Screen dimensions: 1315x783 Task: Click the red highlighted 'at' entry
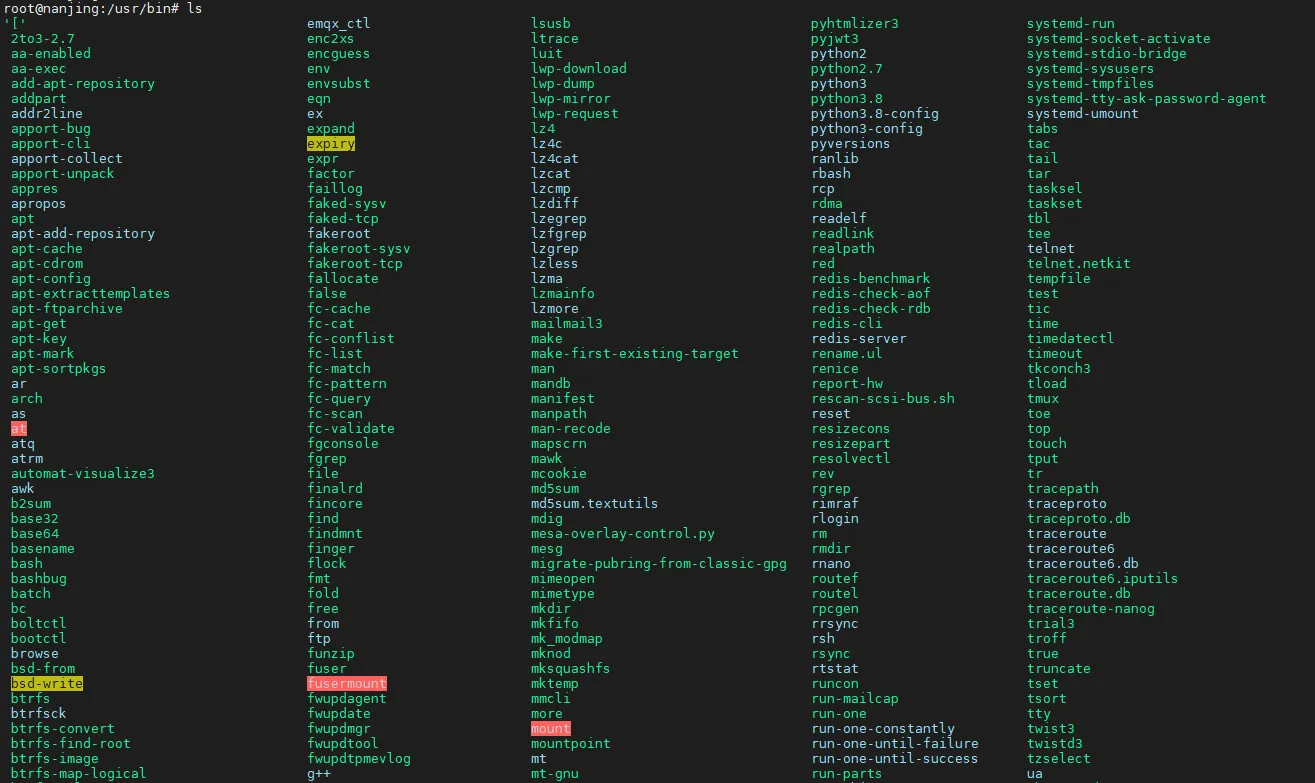coord(19,428)
